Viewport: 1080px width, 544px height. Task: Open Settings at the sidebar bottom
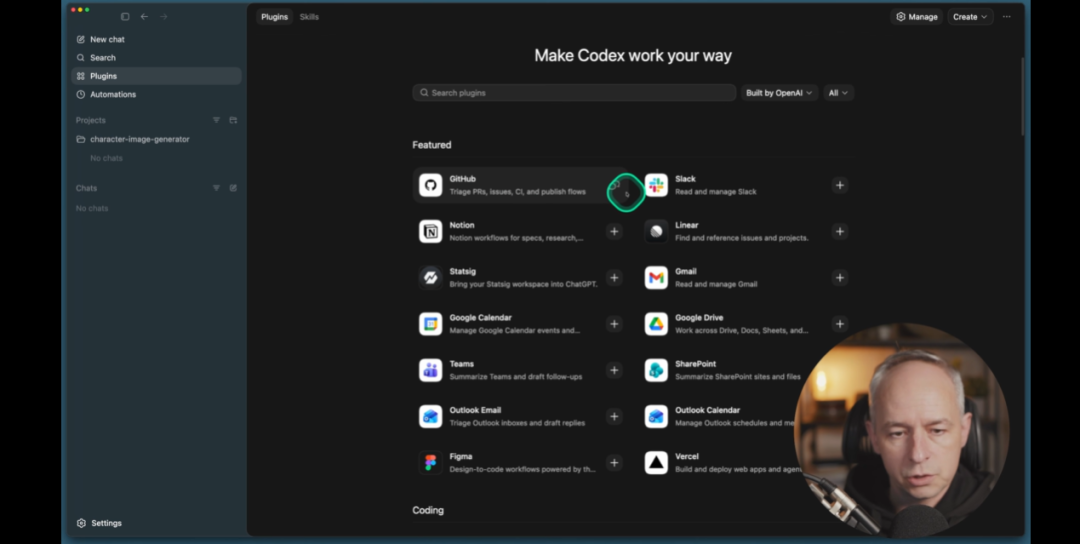(x=99, y=523)
